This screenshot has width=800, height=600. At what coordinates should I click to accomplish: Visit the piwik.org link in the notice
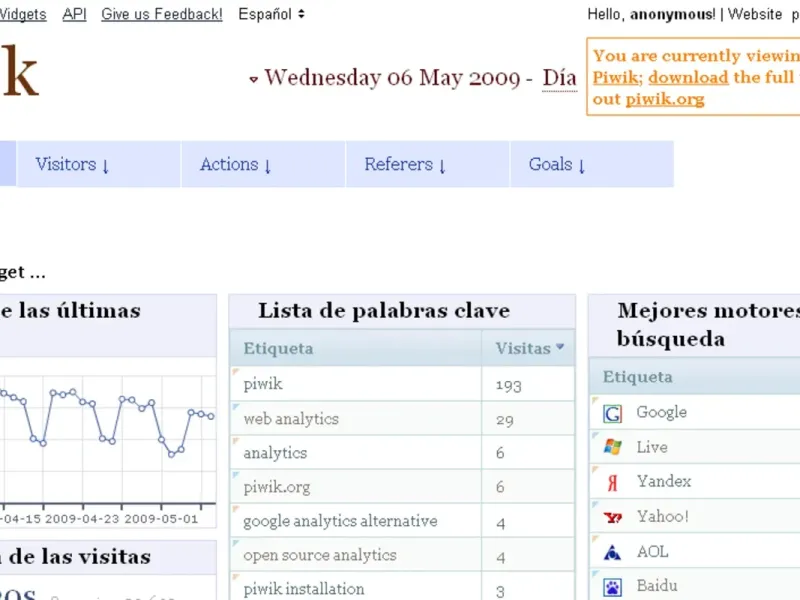[x=665, y=99]
